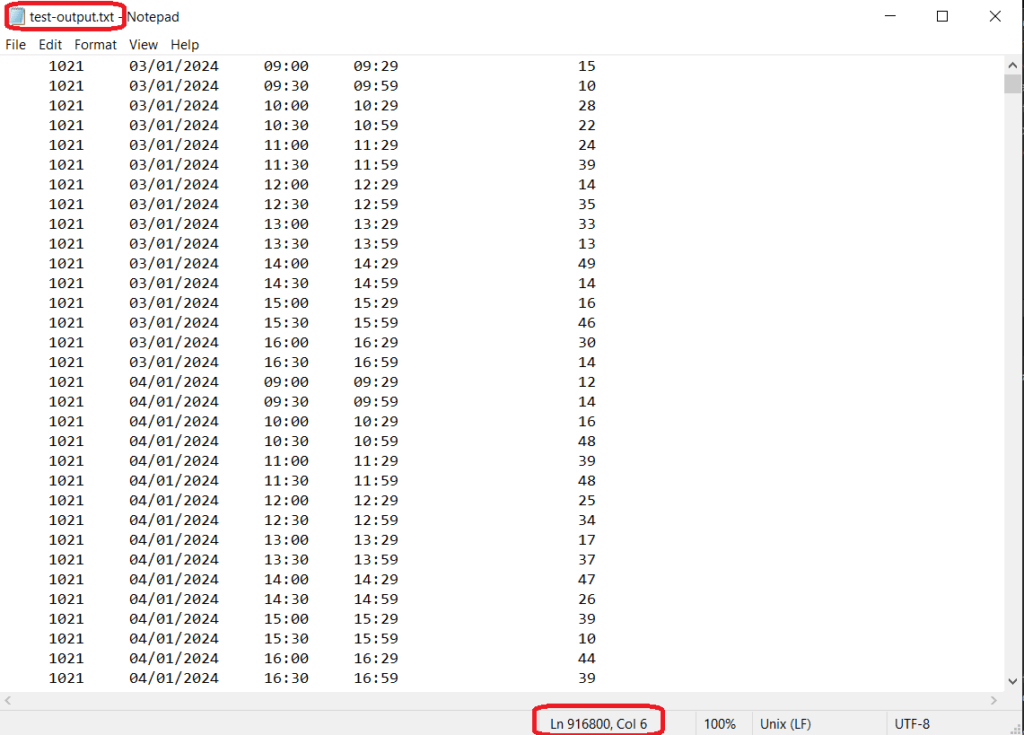Close the Notepad window
This screenshot has width=1024, height=735.
tap(995, 16)
